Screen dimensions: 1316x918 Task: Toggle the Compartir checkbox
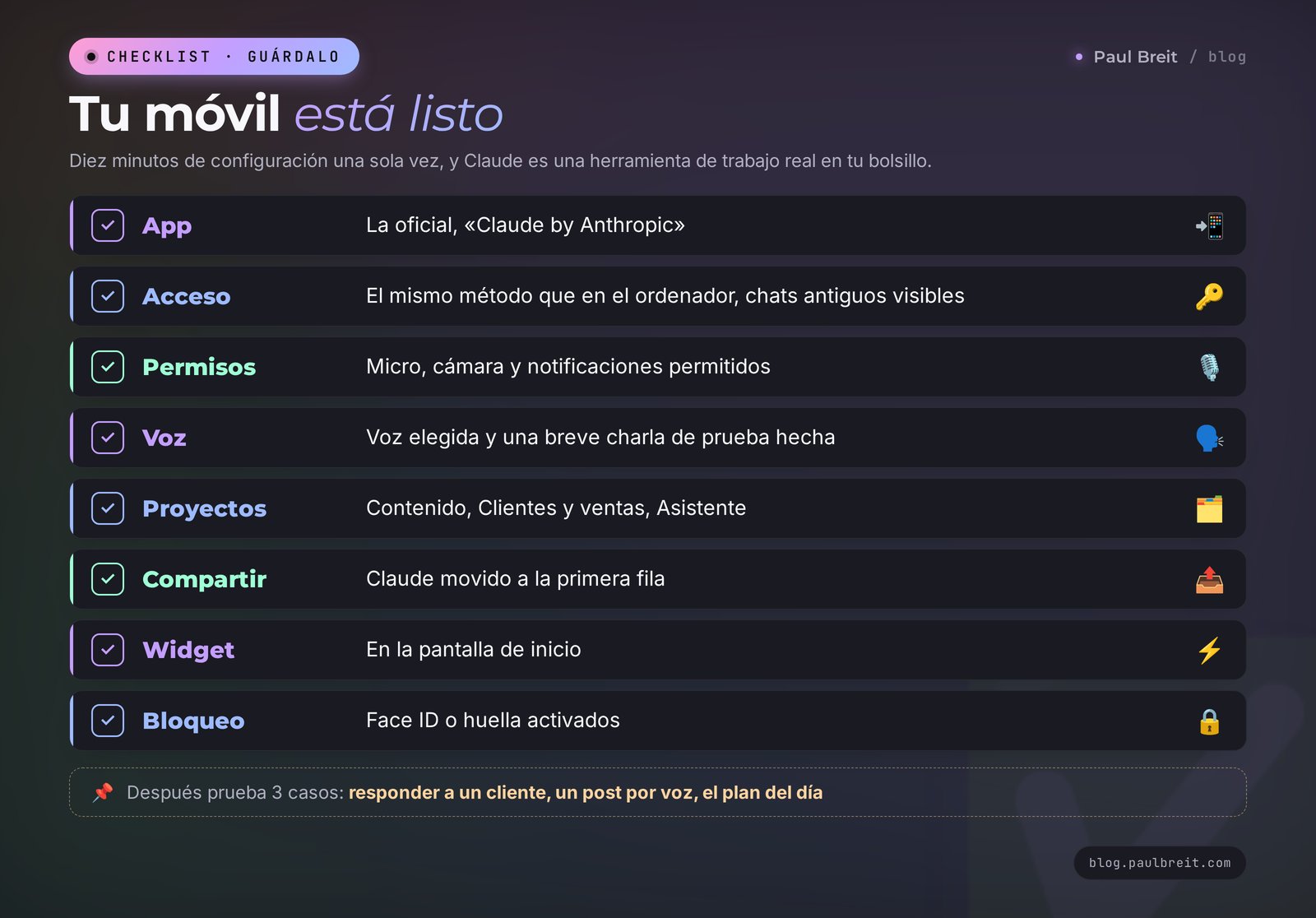click(108, 579)
